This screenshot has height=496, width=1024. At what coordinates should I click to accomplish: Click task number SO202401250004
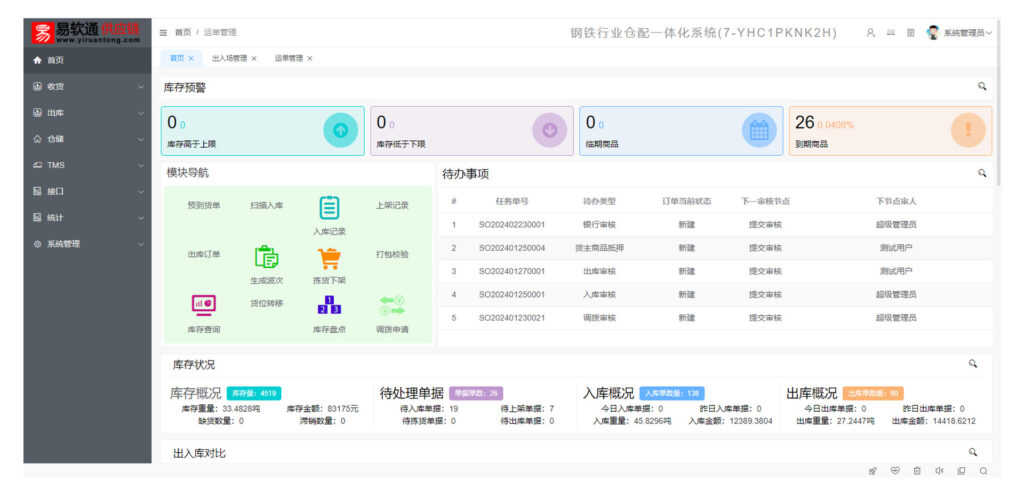(511, 248)
